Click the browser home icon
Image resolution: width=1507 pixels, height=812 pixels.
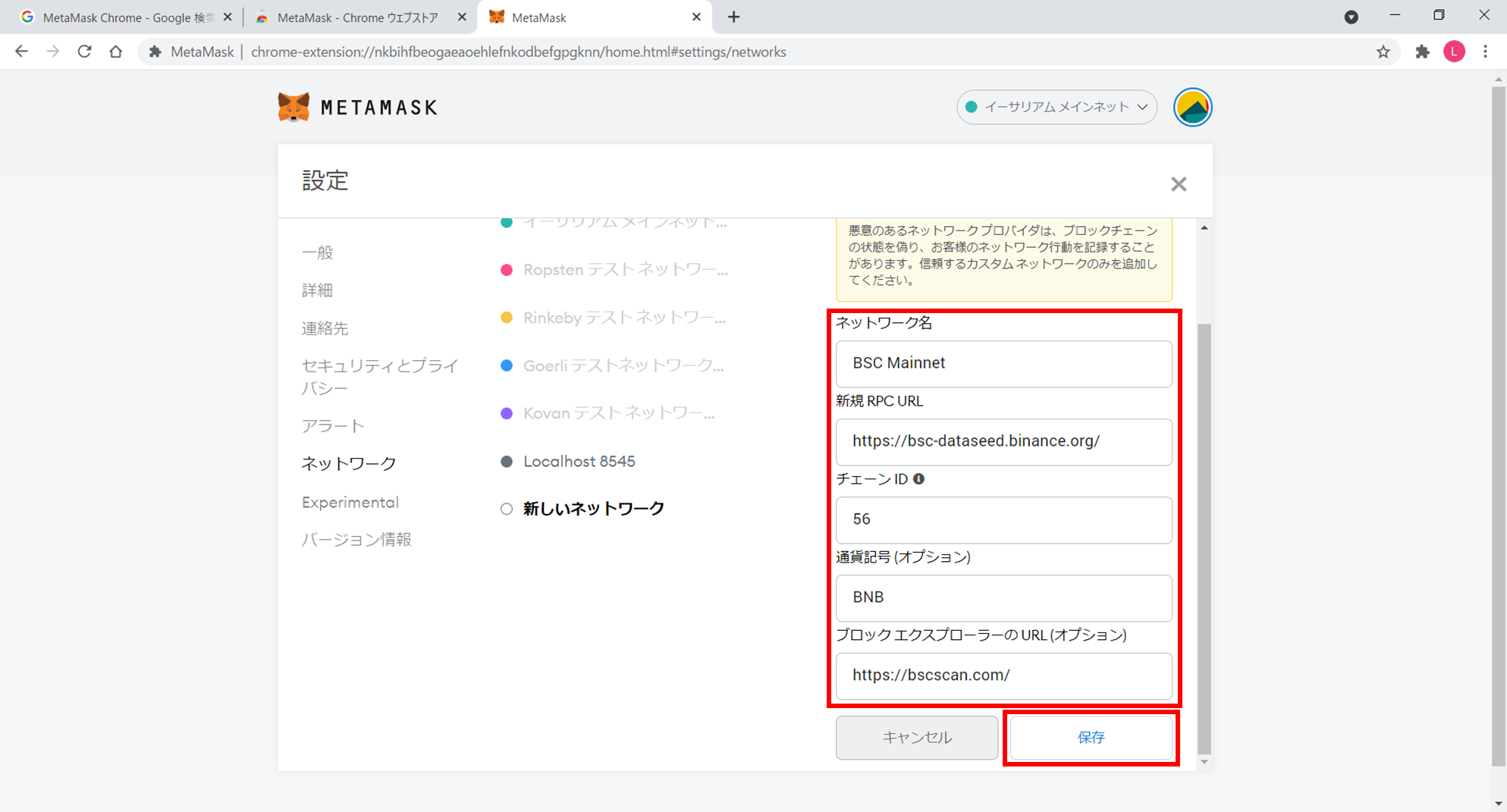click(115, 52)
